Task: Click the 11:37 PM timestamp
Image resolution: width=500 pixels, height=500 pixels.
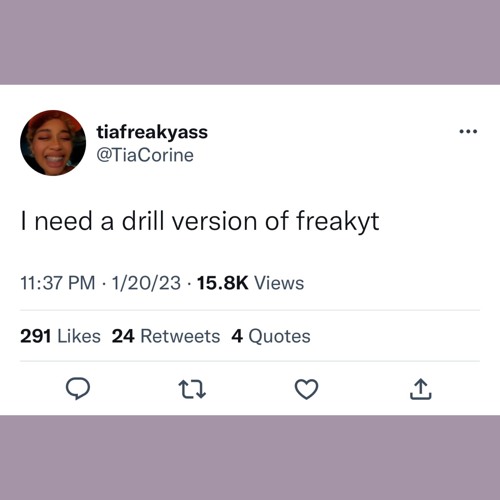Action: coord(58,283)
